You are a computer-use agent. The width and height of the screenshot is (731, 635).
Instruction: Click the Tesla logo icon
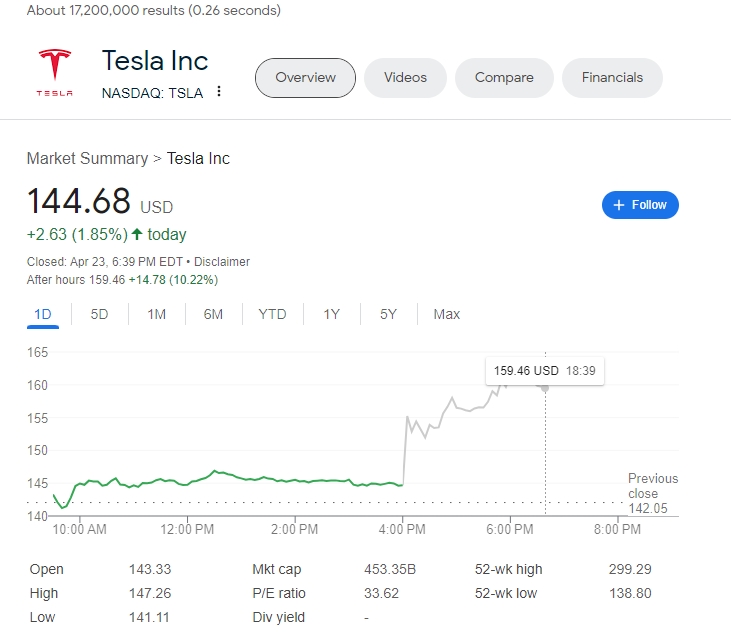(x=54, y=72)
